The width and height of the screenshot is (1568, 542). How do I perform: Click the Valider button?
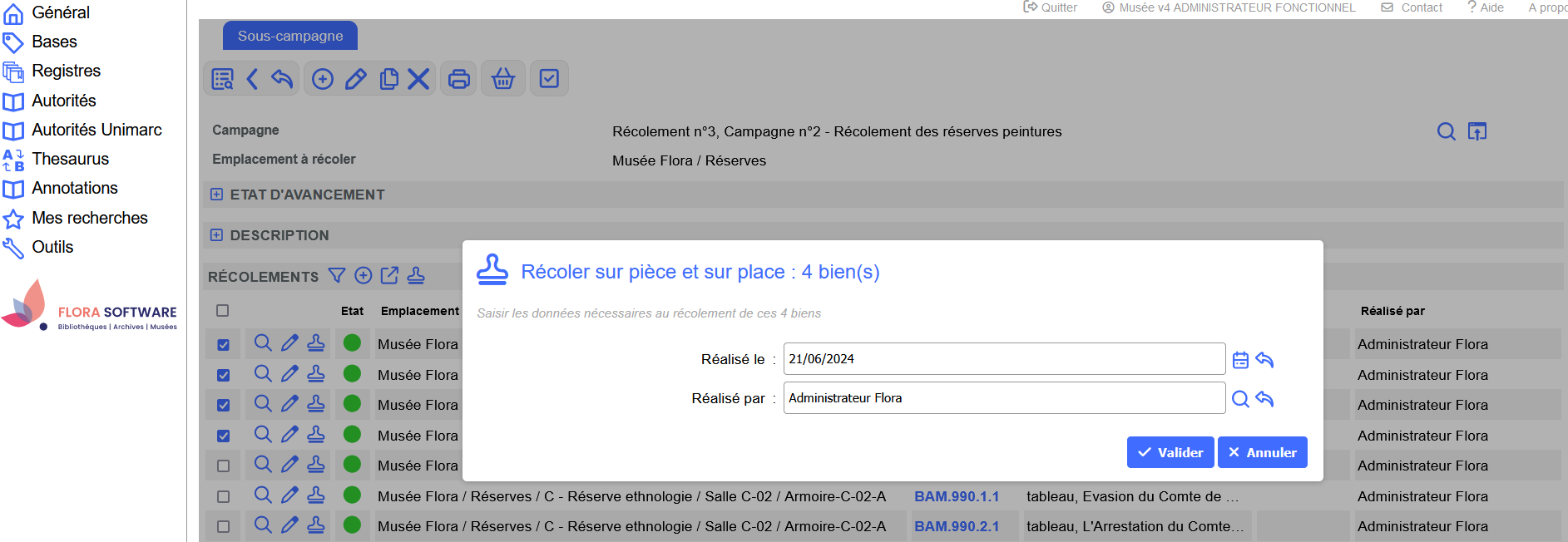coord(1170,452)
